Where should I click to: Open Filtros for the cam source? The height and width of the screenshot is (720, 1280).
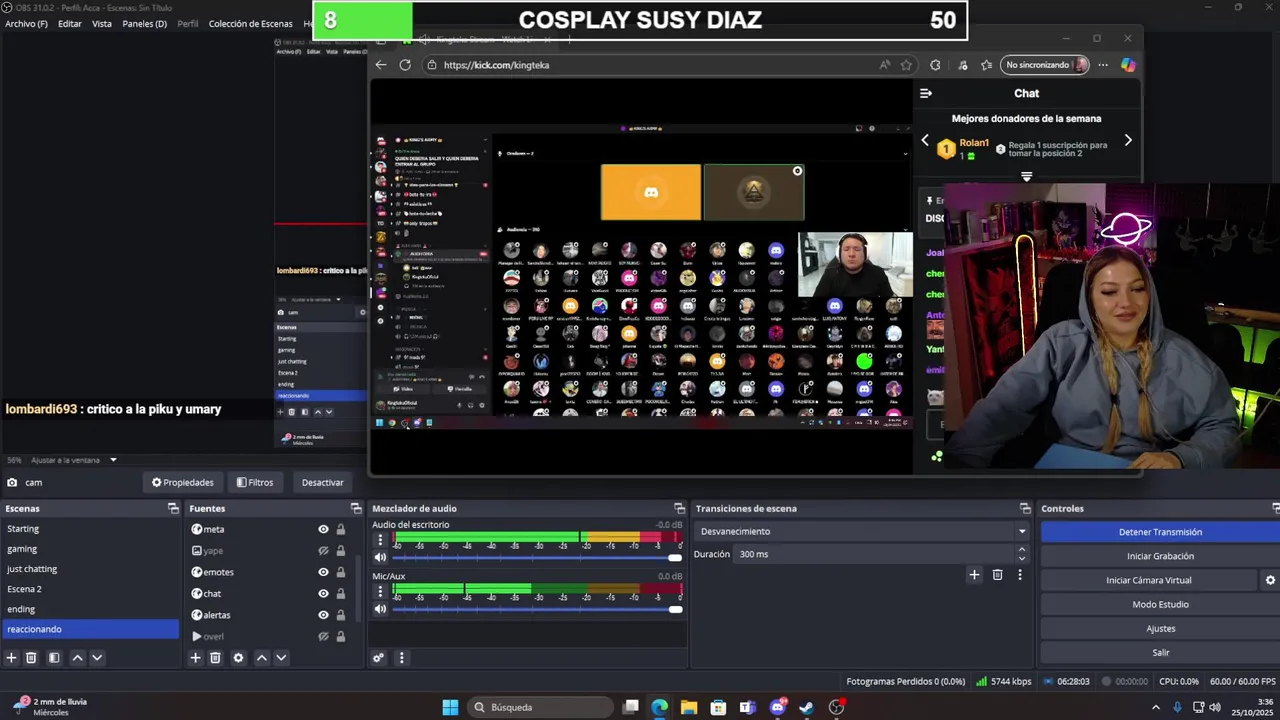[255, 482]
